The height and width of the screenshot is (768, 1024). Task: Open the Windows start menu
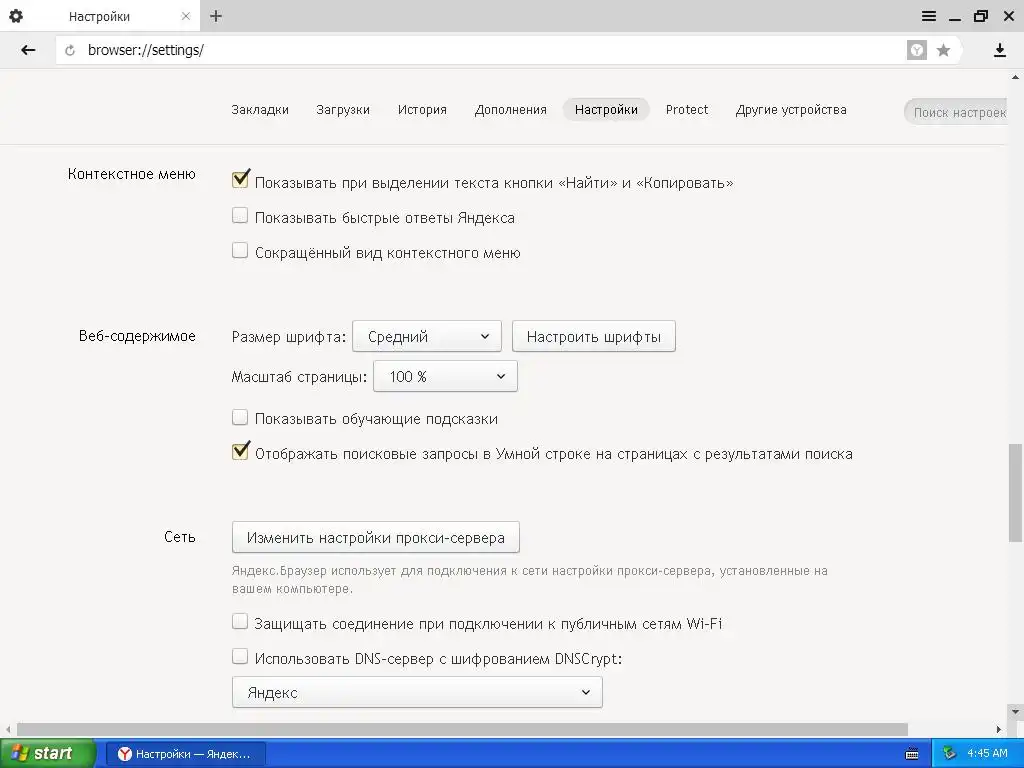48,754
